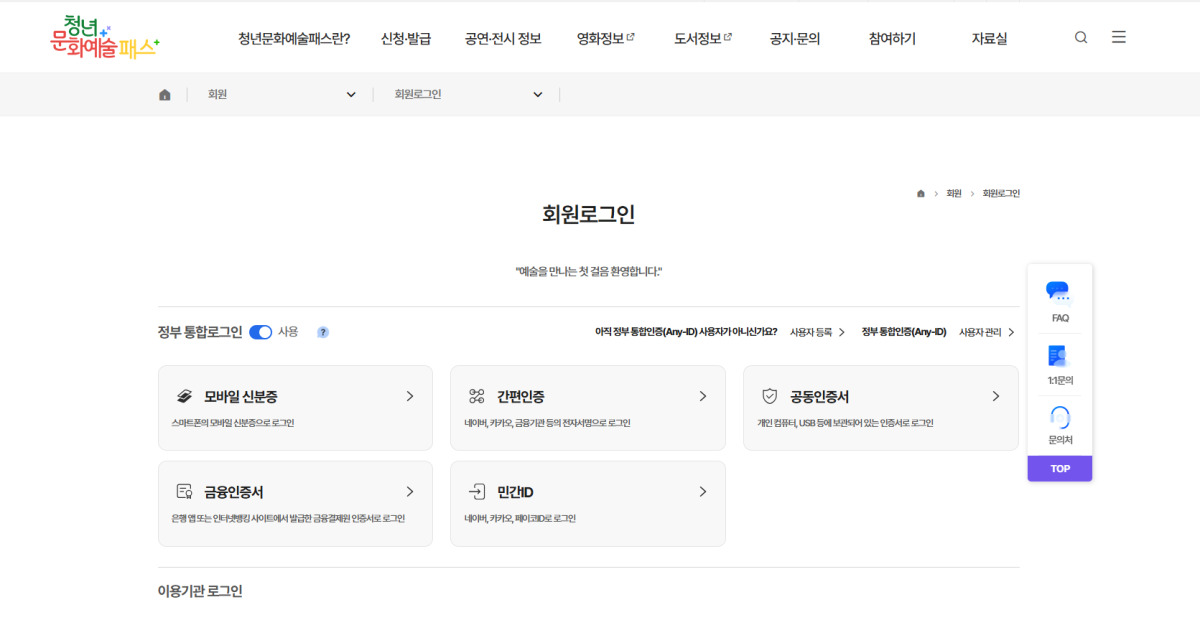The image size is (1200, 620).
Task: Open the 자료실 menu
Action: point(989,39)
